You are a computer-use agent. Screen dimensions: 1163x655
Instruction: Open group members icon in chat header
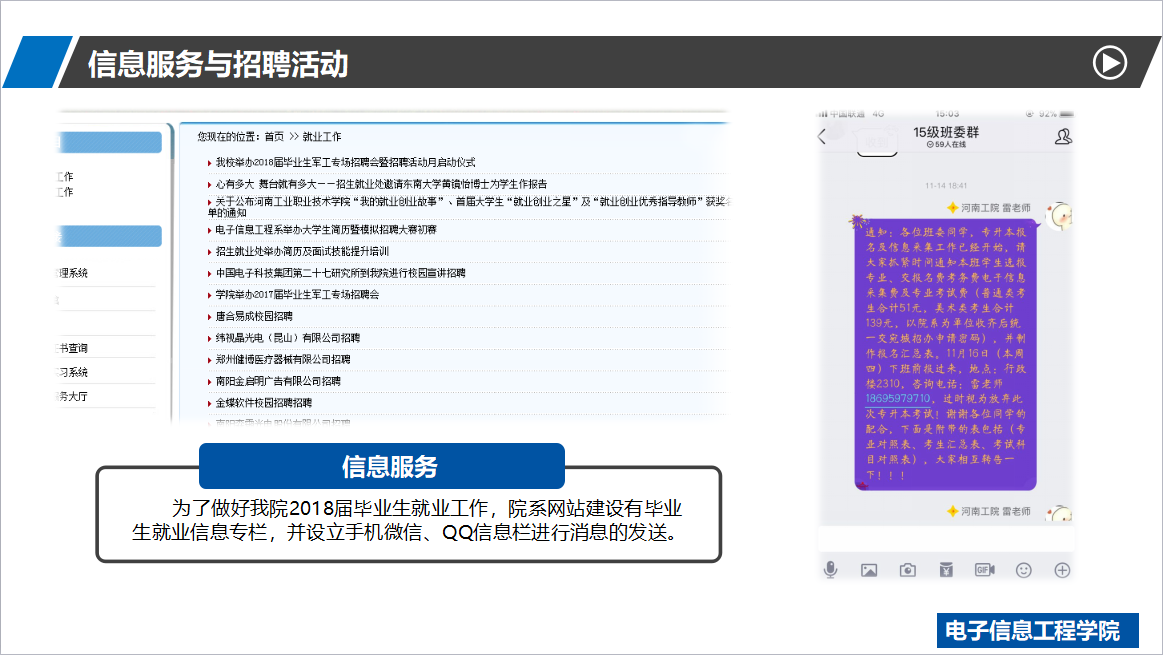[x=1063, y=136]
